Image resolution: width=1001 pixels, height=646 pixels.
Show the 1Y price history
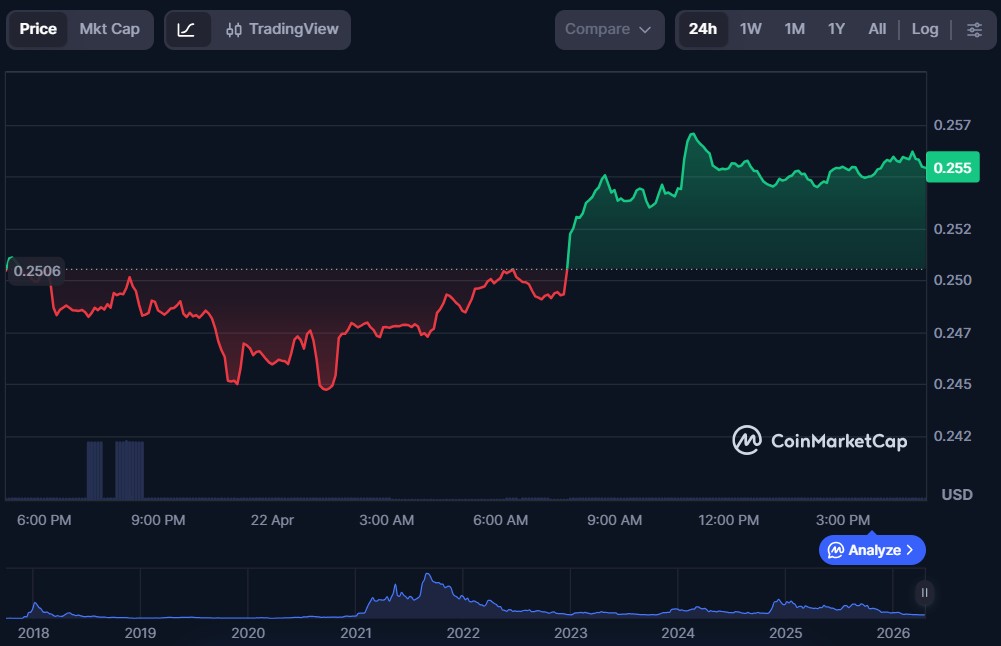click(836, 29)
